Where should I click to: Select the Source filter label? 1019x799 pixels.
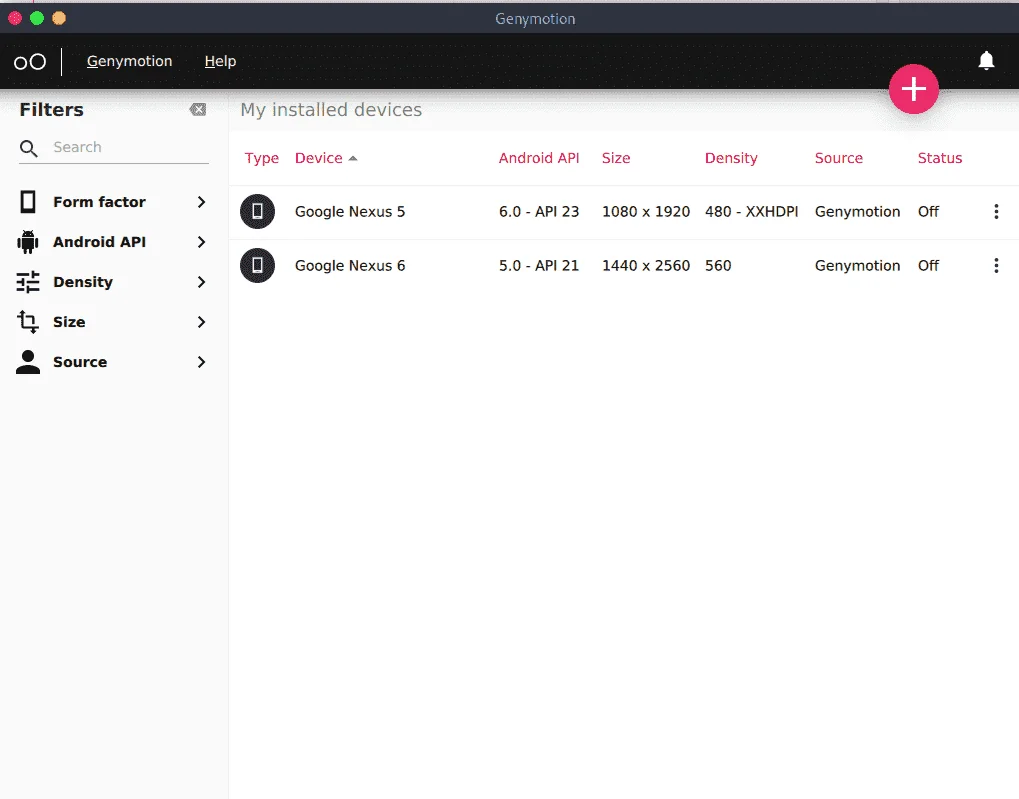pyautogui.click(x=80, y=362)
